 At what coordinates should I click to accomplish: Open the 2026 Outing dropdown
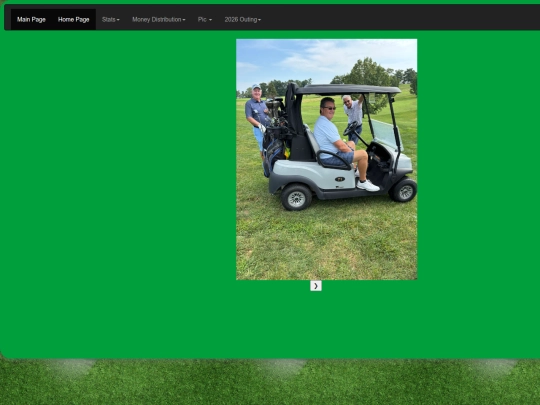(x=243, y=20)
